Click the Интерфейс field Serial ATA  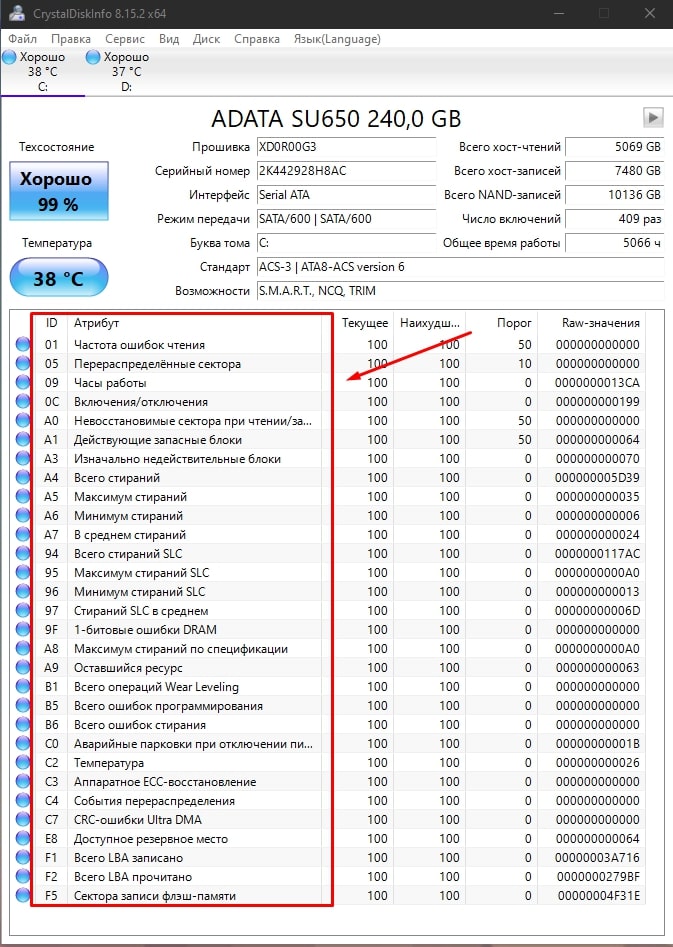pos(346,195)
